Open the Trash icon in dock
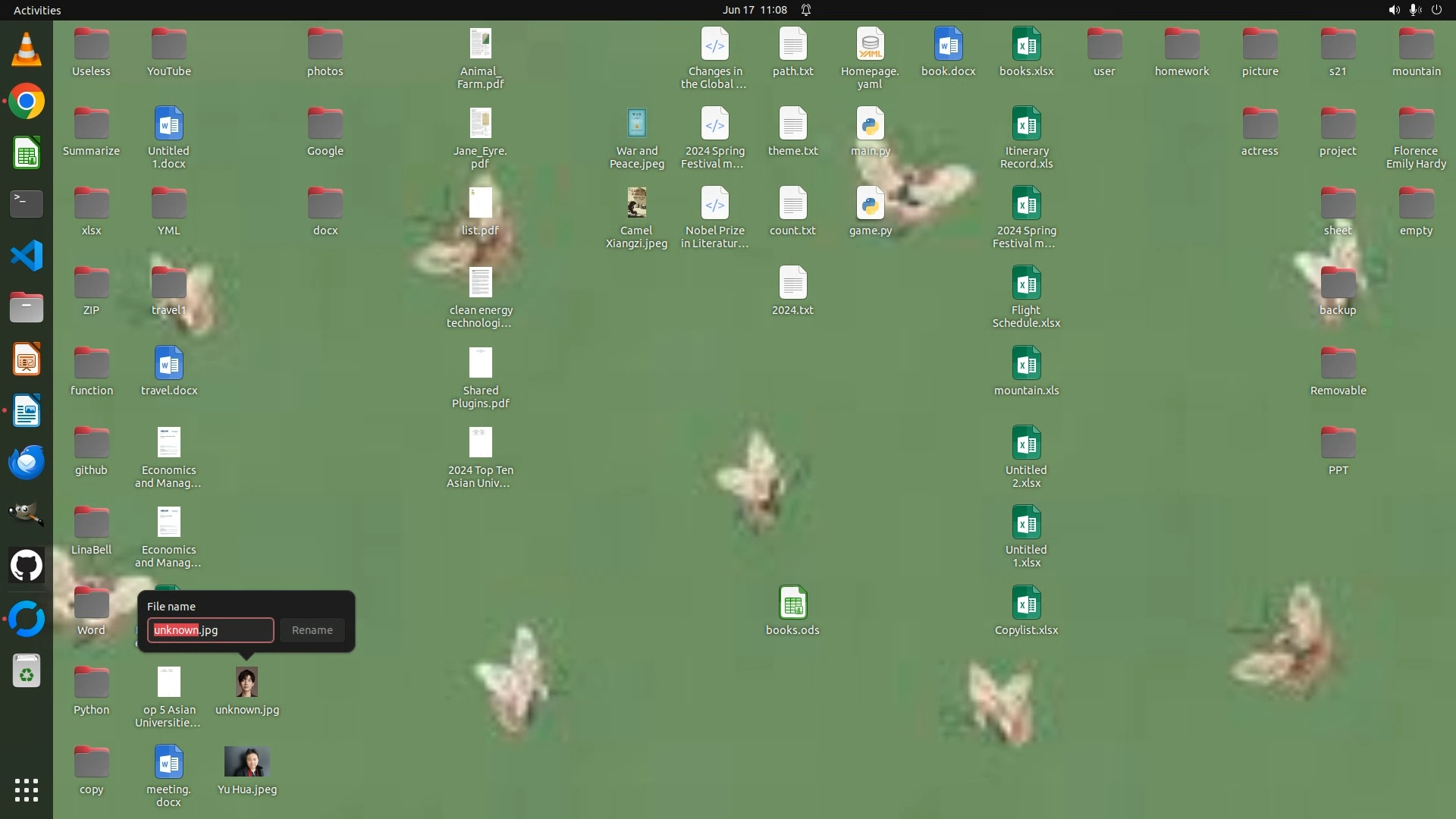This screenshot has height=819, width=1456. point(27,671)
